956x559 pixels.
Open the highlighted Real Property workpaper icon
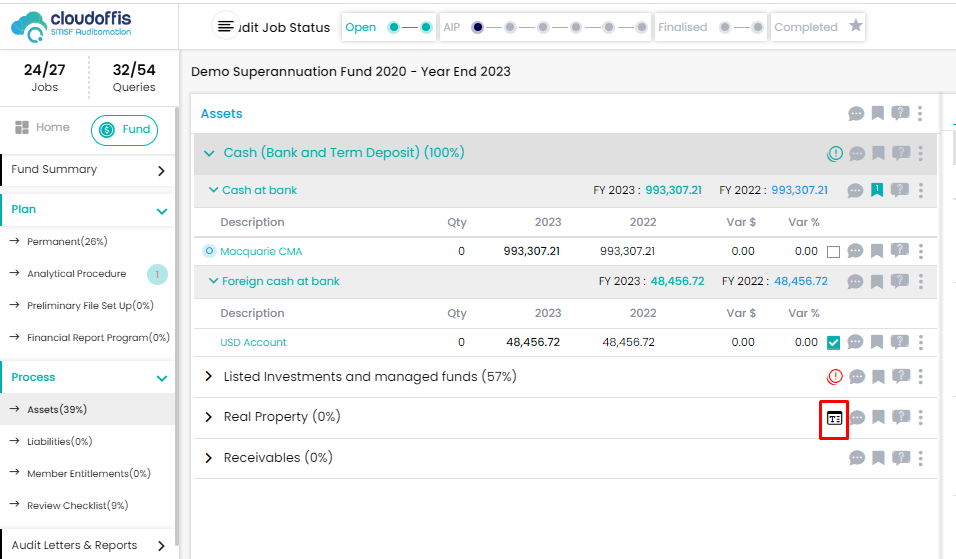point(834,418)
